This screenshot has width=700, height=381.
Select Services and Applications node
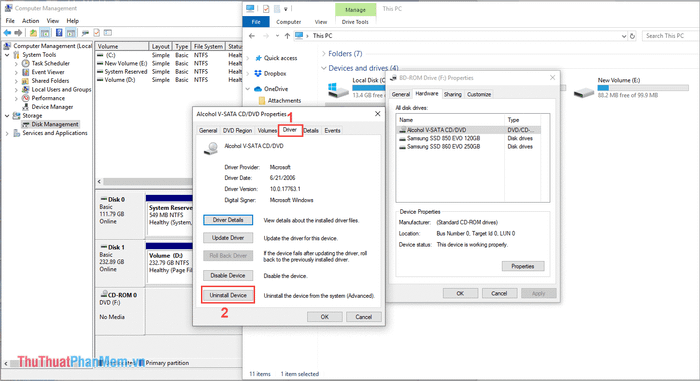click(55, 133)
